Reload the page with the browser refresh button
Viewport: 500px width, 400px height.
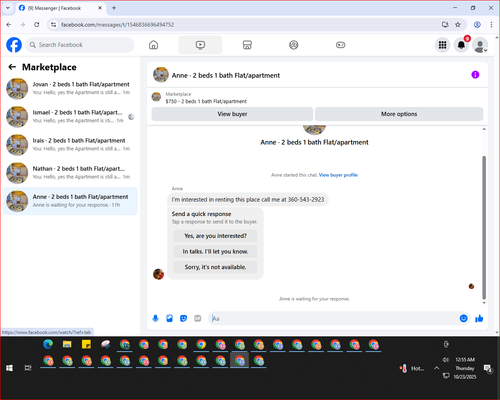[x=37, y=24]
